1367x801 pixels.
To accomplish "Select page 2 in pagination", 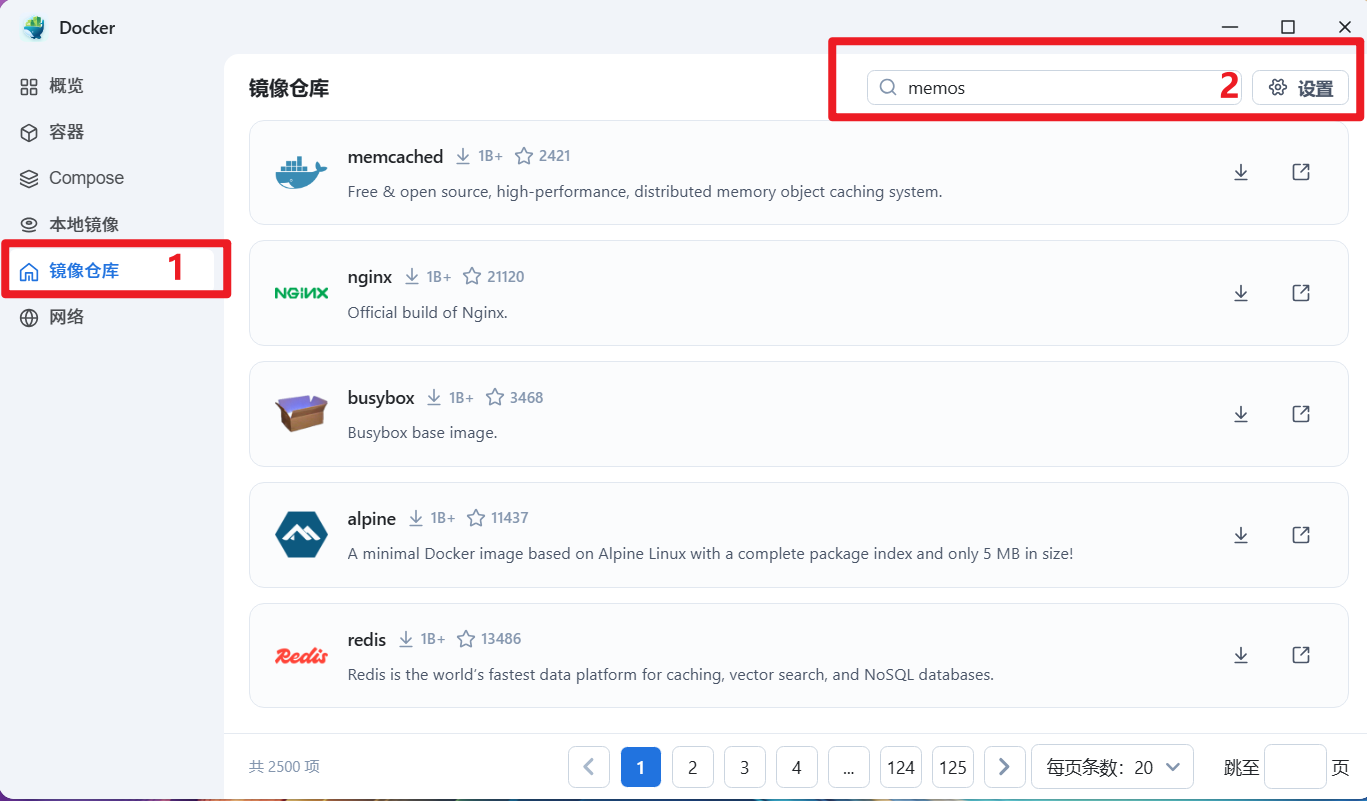I will [692, 767].
